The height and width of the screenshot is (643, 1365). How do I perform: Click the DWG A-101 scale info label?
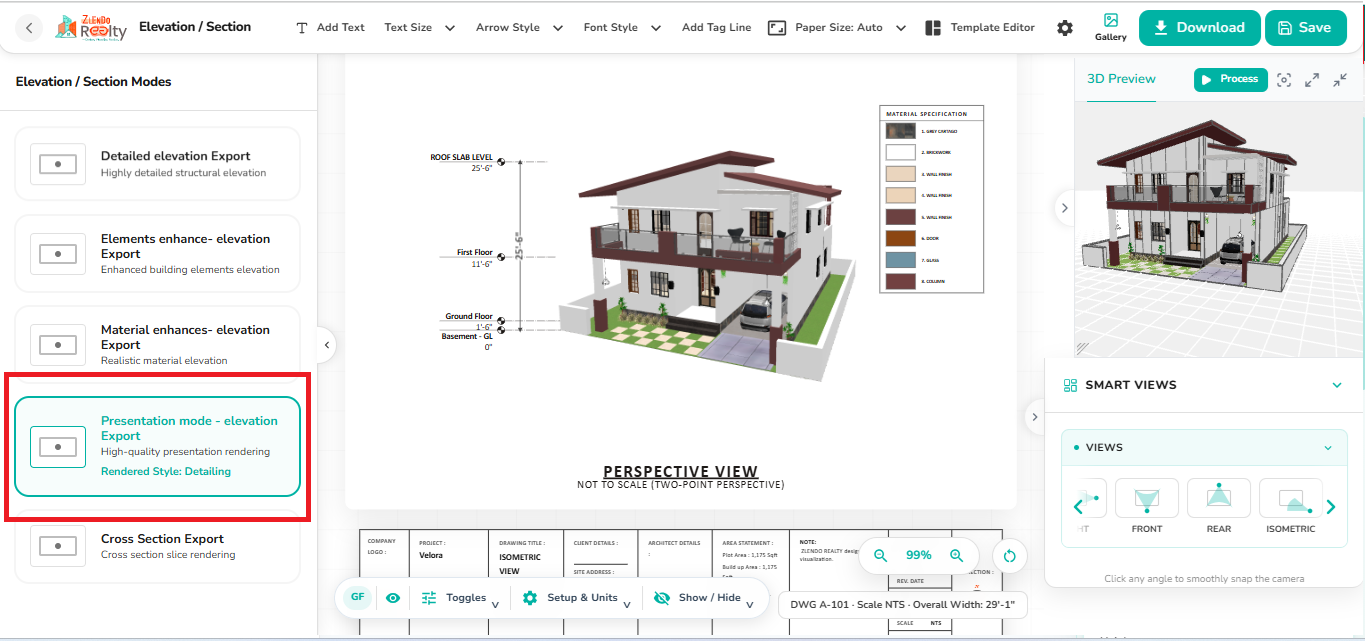point(902,604)
